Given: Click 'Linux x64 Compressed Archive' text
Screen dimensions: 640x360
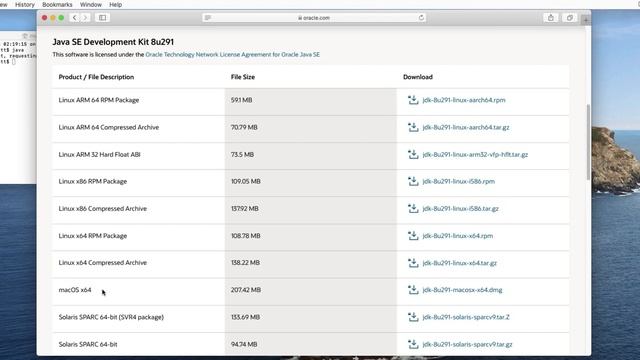Looking at the screenshot, I should [102, 263].
